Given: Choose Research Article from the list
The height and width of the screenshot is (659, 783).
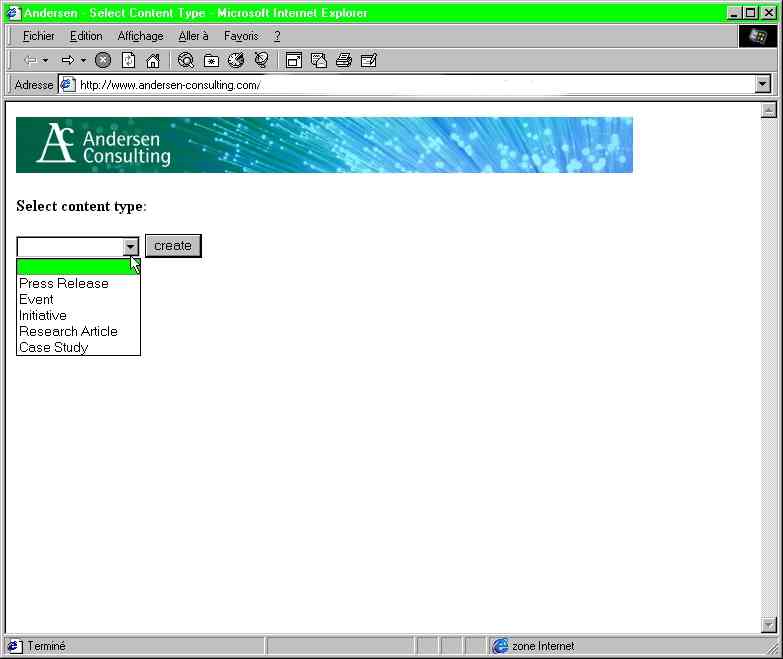Looking at the screenshot, I should [78, 331].
